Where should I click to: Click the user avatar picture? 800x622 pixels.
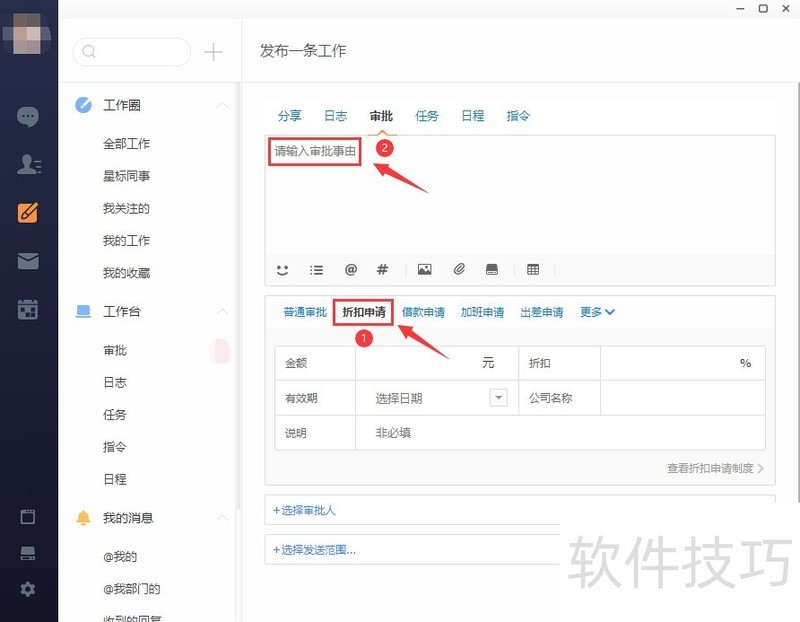click(27, 33)
